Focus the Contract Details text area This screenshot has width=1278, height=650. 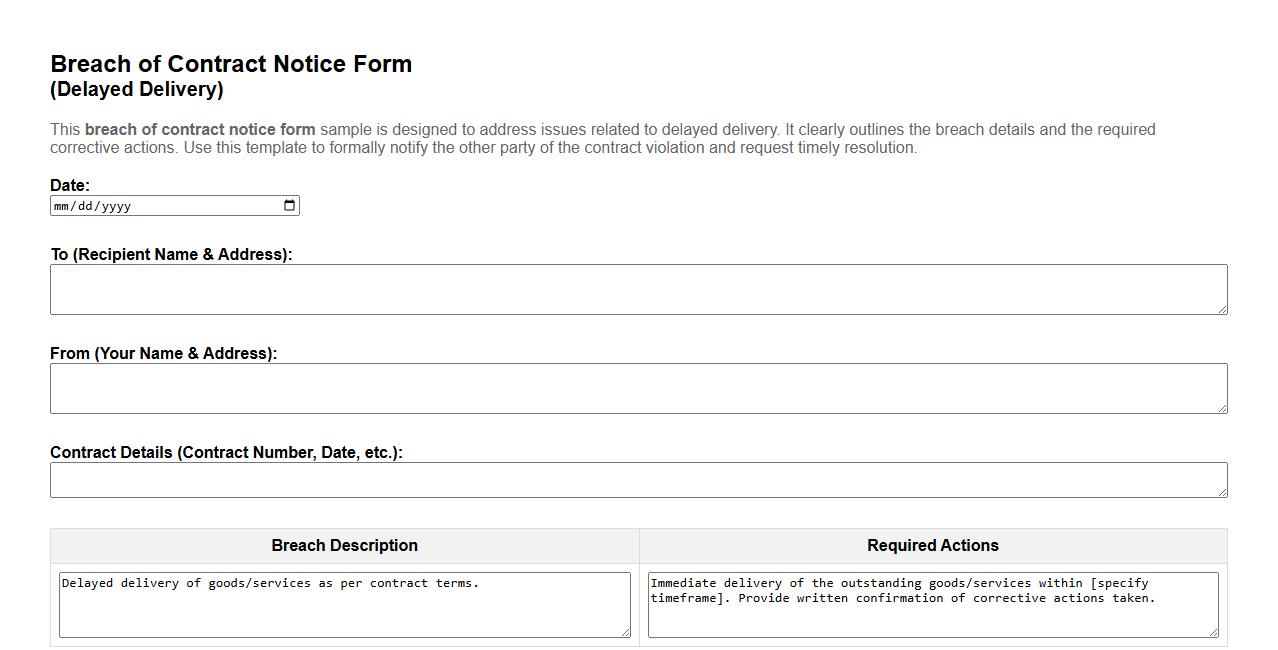click(638, 479)
